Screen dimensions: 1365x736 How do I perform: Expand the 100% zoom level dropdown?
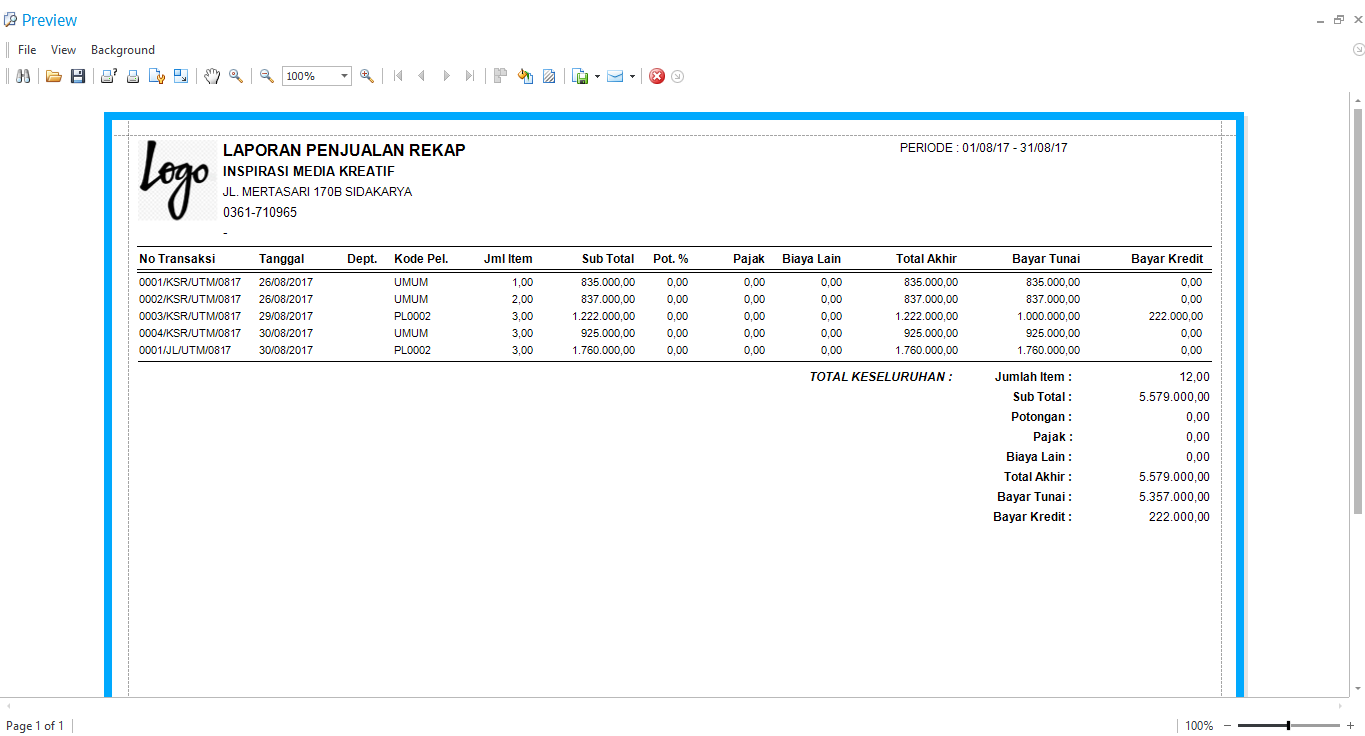(x=344, y=76)
